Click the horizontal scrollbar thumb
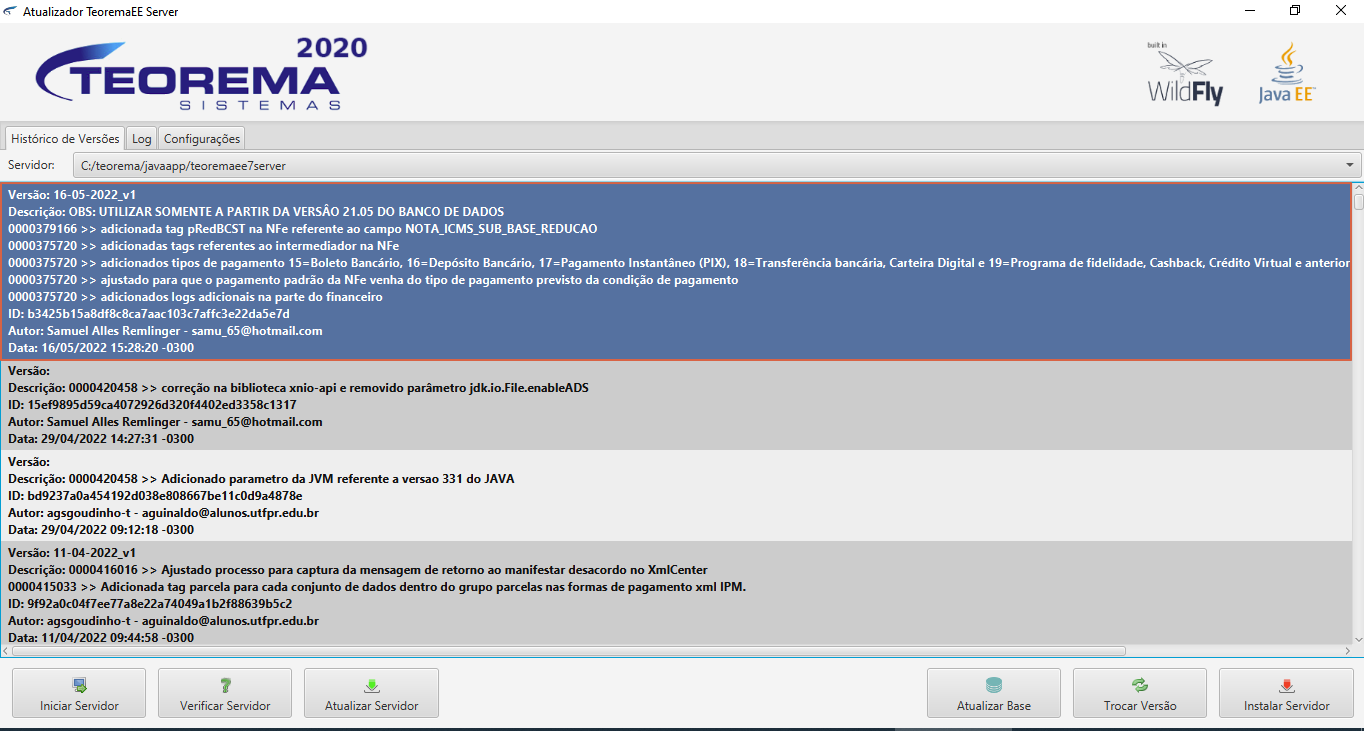 569,651
